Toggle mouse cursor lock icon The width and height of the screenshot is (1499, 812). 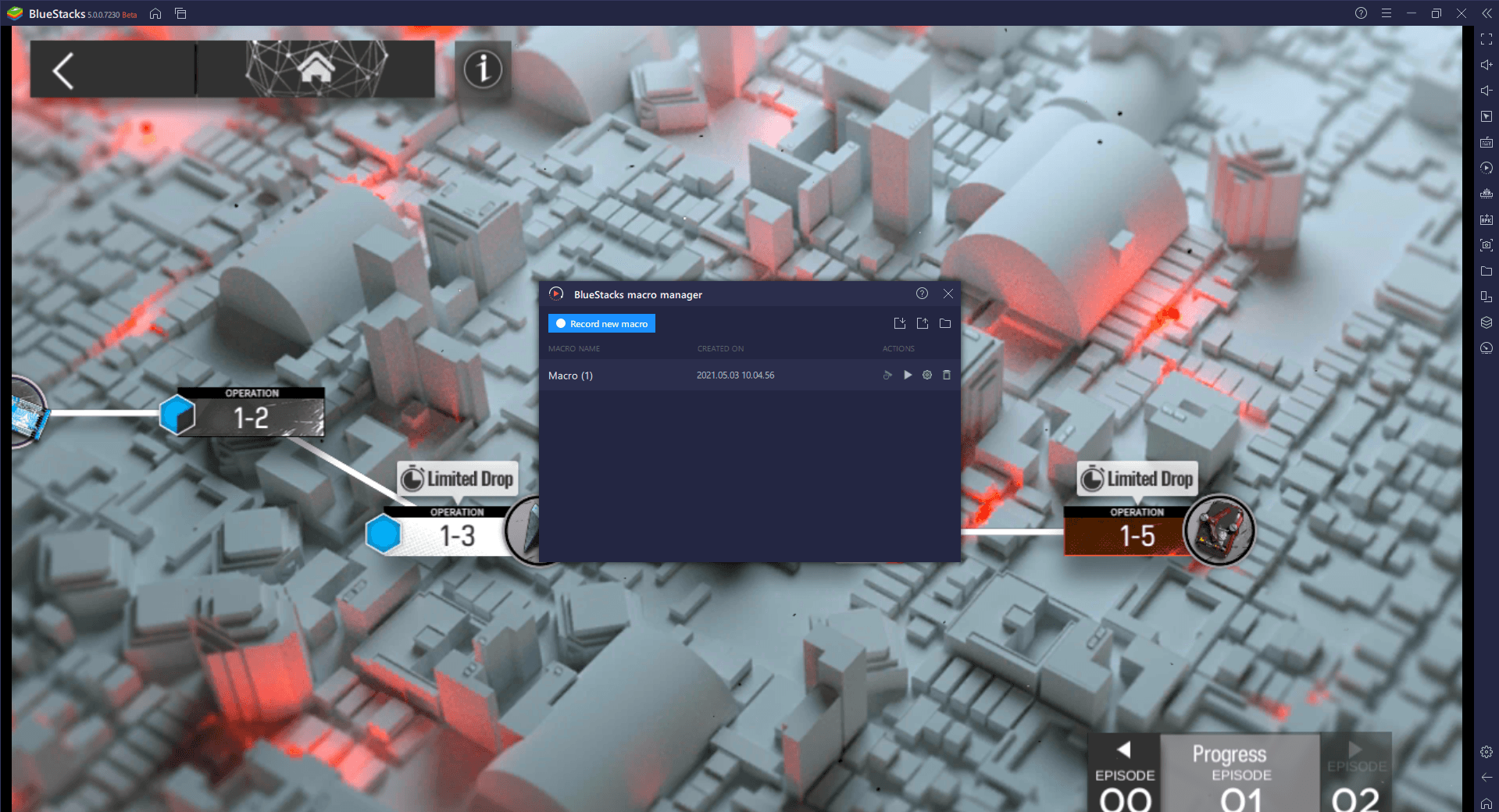(1486, 116)
